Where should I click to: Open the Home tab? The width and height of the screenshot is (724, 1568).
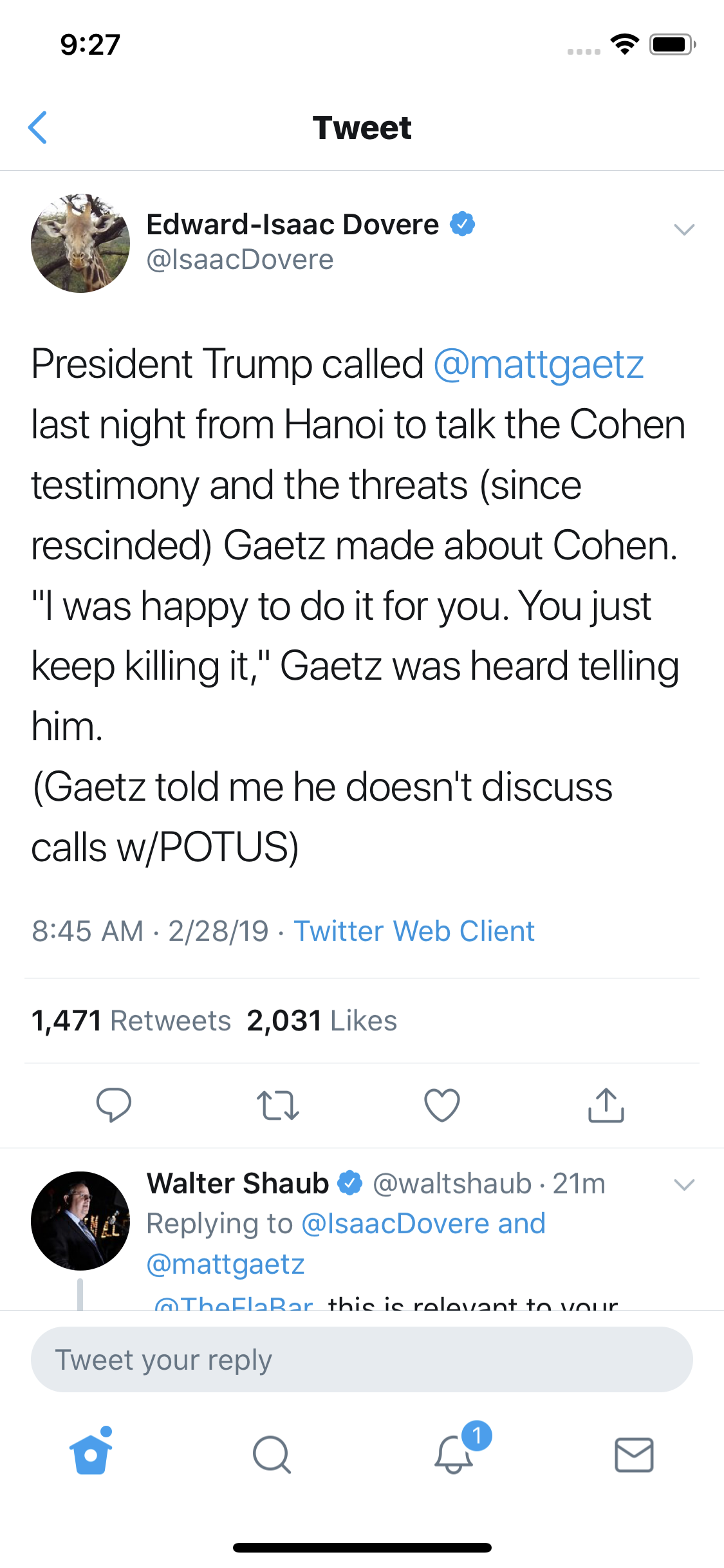pos(91,1453)
